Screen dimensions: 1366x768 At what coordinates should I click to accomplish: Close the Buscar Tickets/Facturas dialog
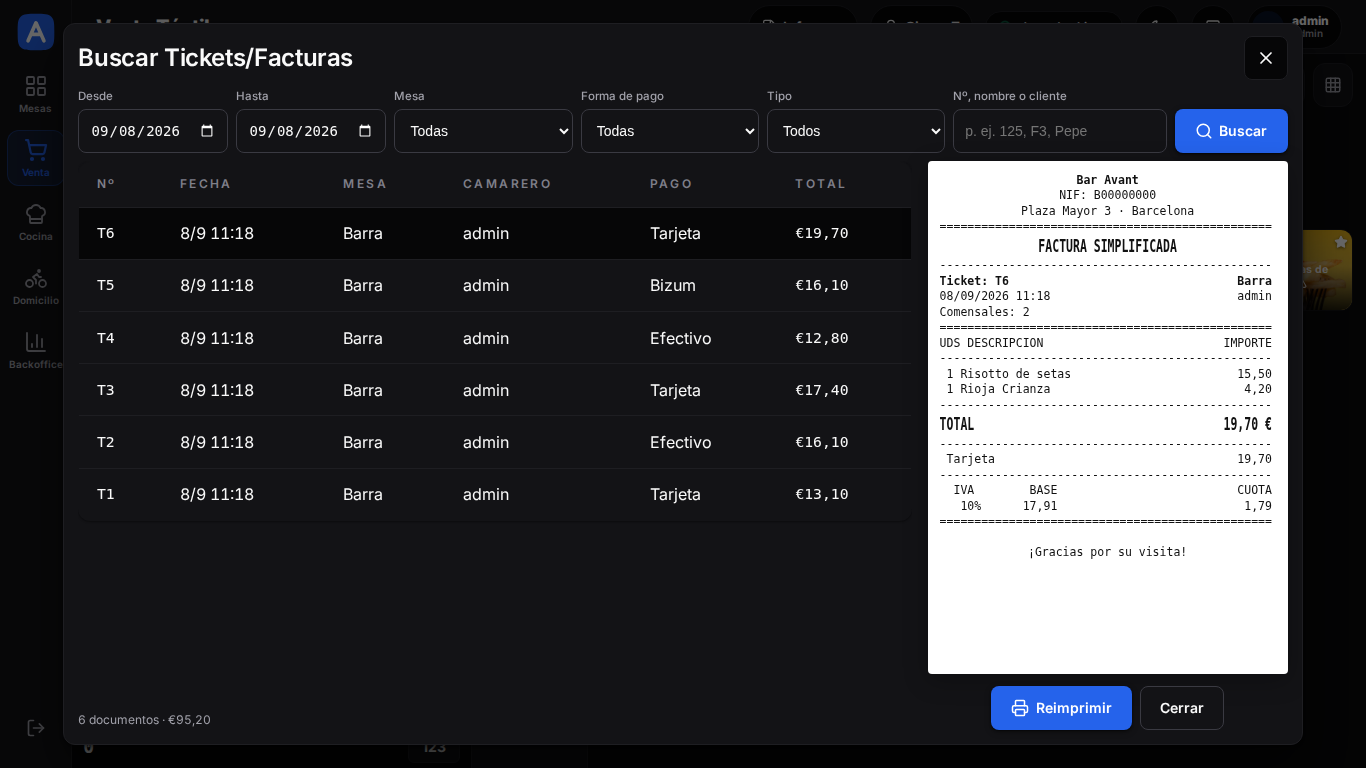tap(1265, 58)
